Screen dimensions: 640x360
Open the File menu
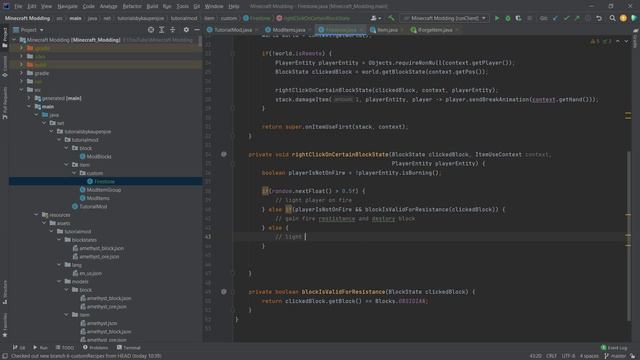point(18,6)
